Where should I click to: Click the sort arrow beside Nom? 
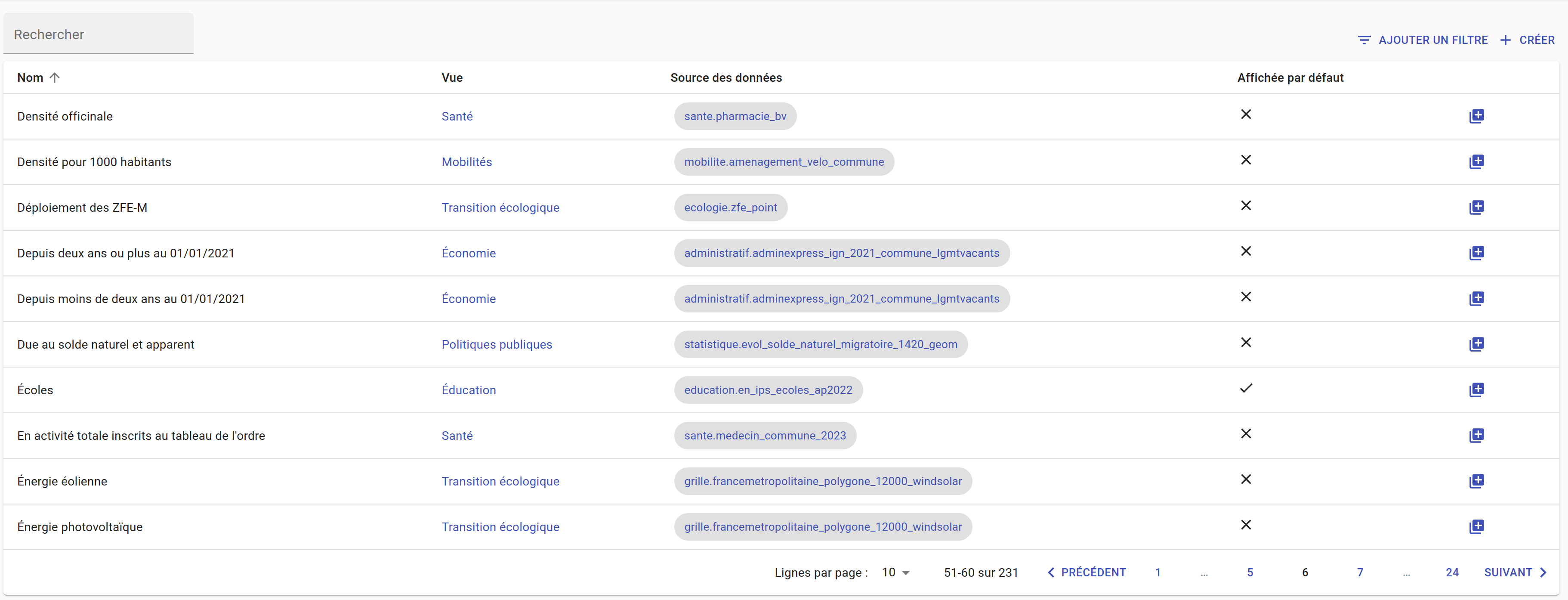[x=55, y=77]
